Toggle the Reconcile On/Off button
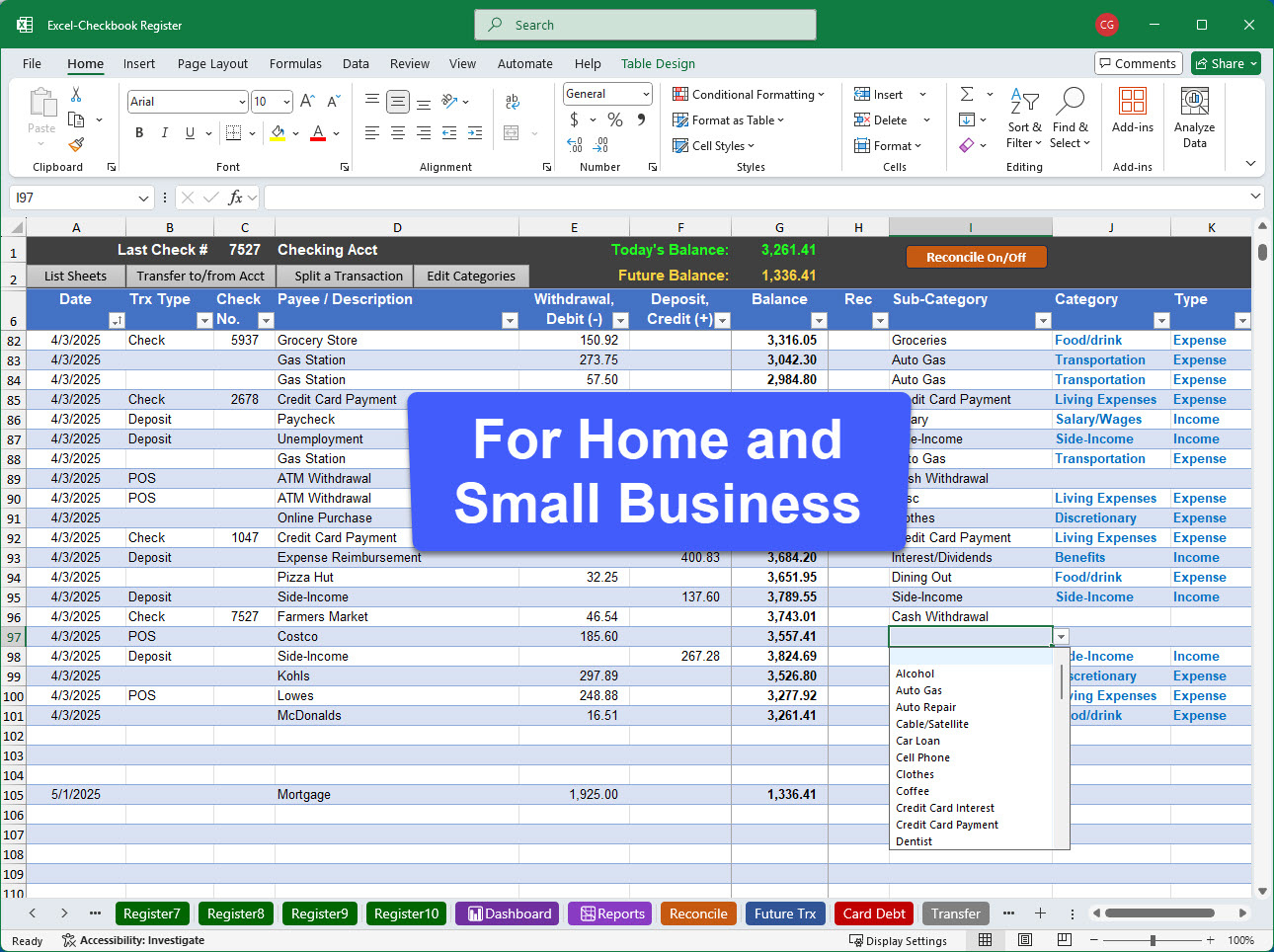 point(976,257)
